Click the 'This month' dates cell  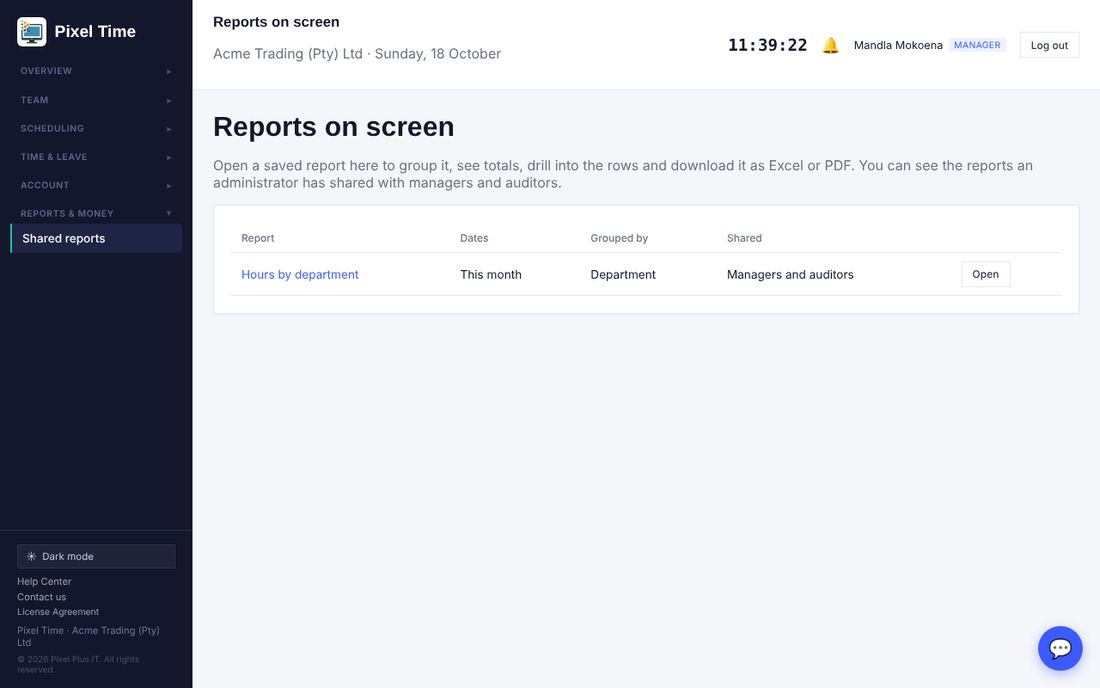pyautogui.click(x=491, y=274)
